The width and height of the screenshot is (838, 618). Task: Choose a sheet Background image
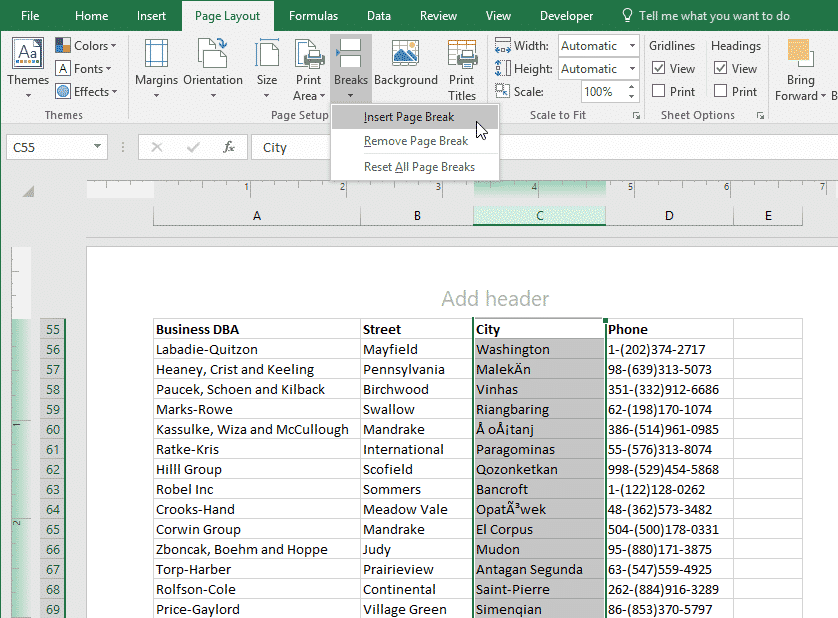tap(406, 63)
